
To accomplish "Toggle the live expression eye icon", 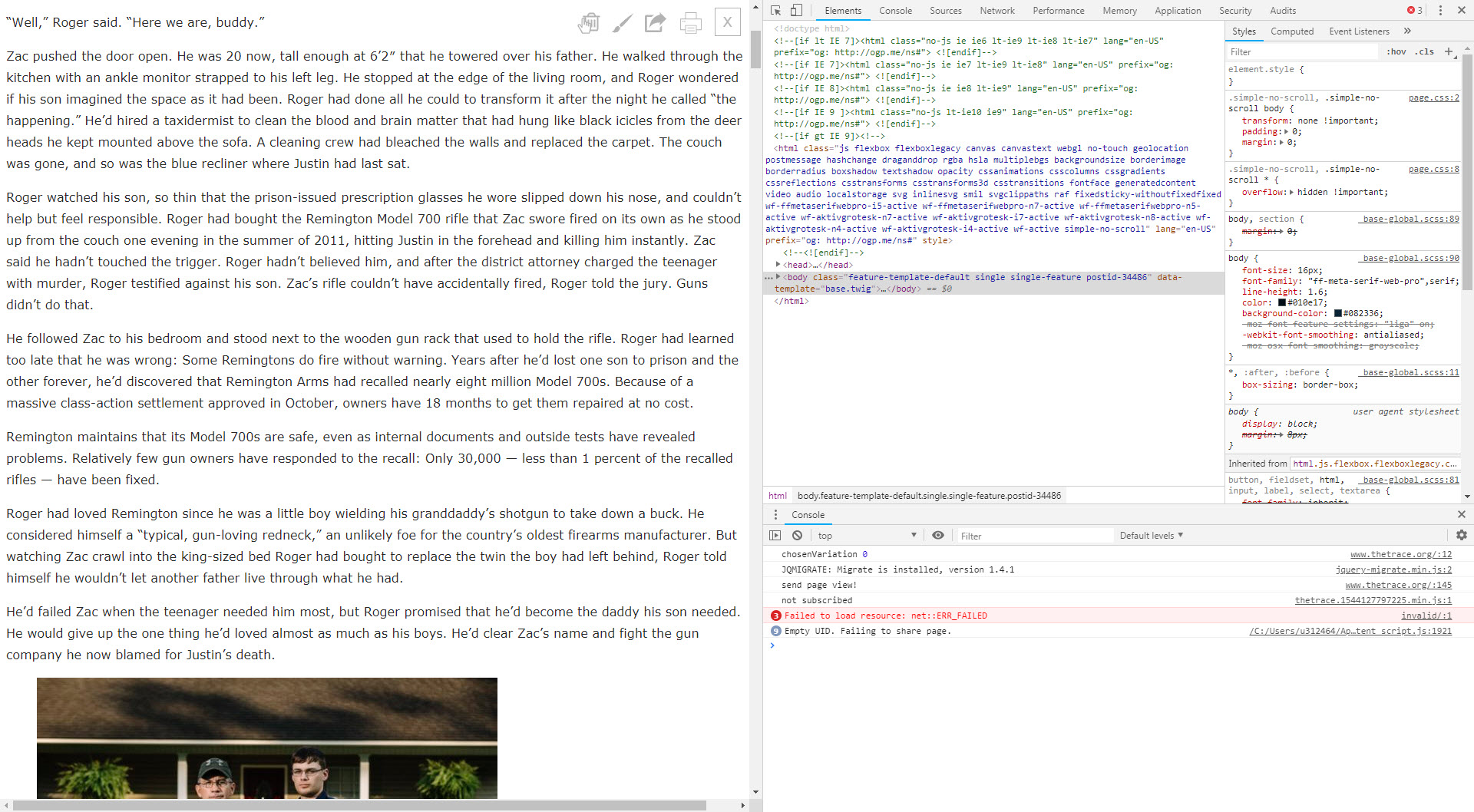I will 938,536.
